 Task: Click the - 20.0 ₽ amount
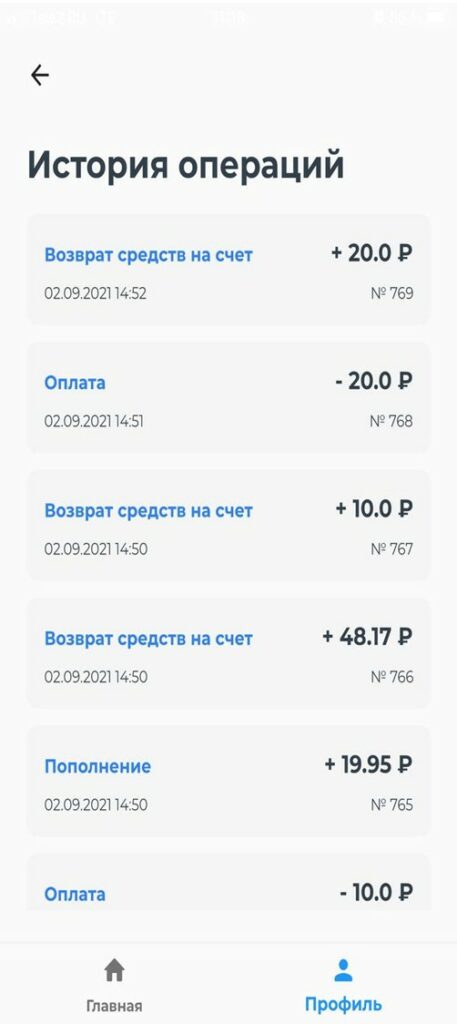(x=374, y=381)
